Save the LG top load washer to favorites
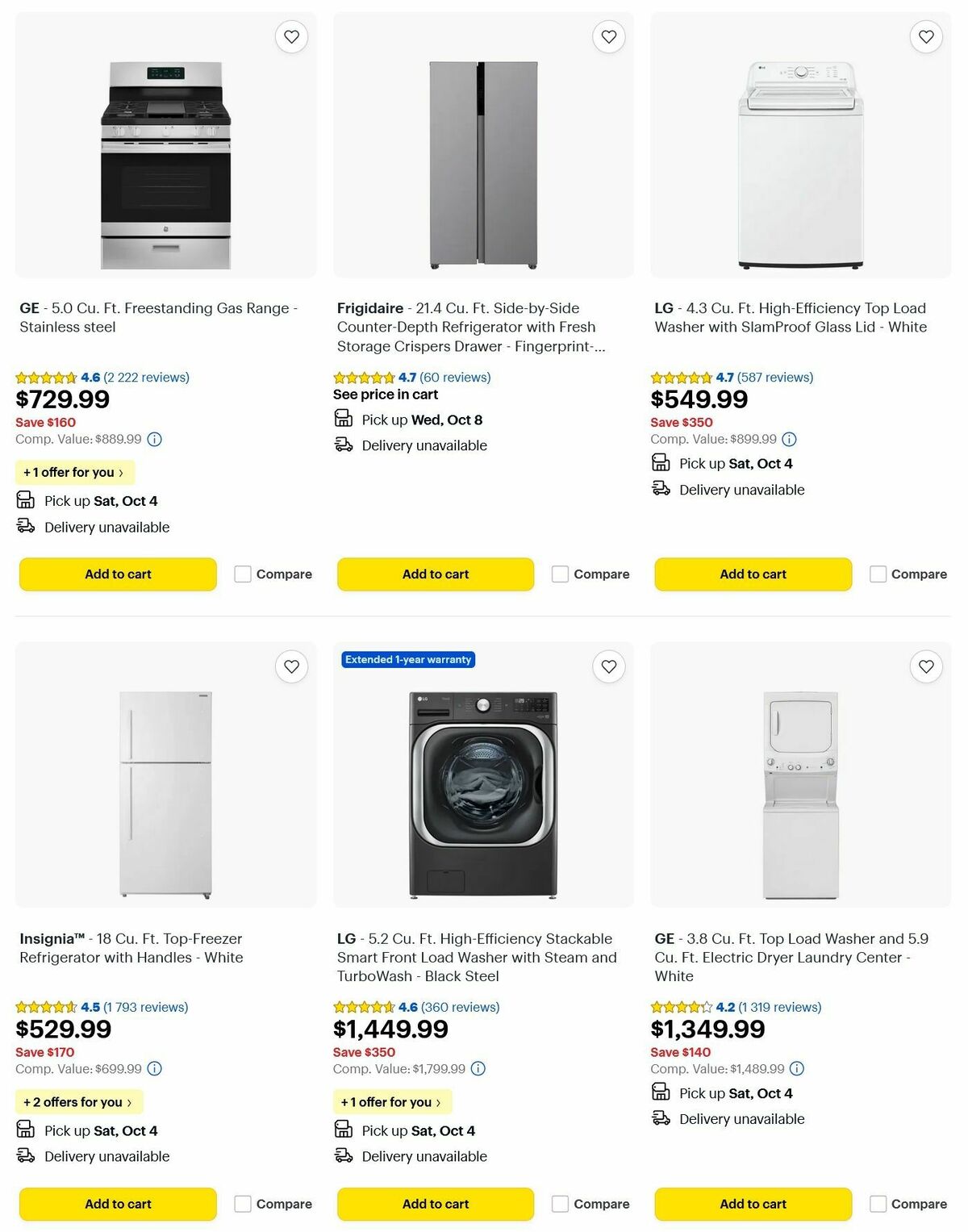This screenshot has width=968, height=1232. 924,36
